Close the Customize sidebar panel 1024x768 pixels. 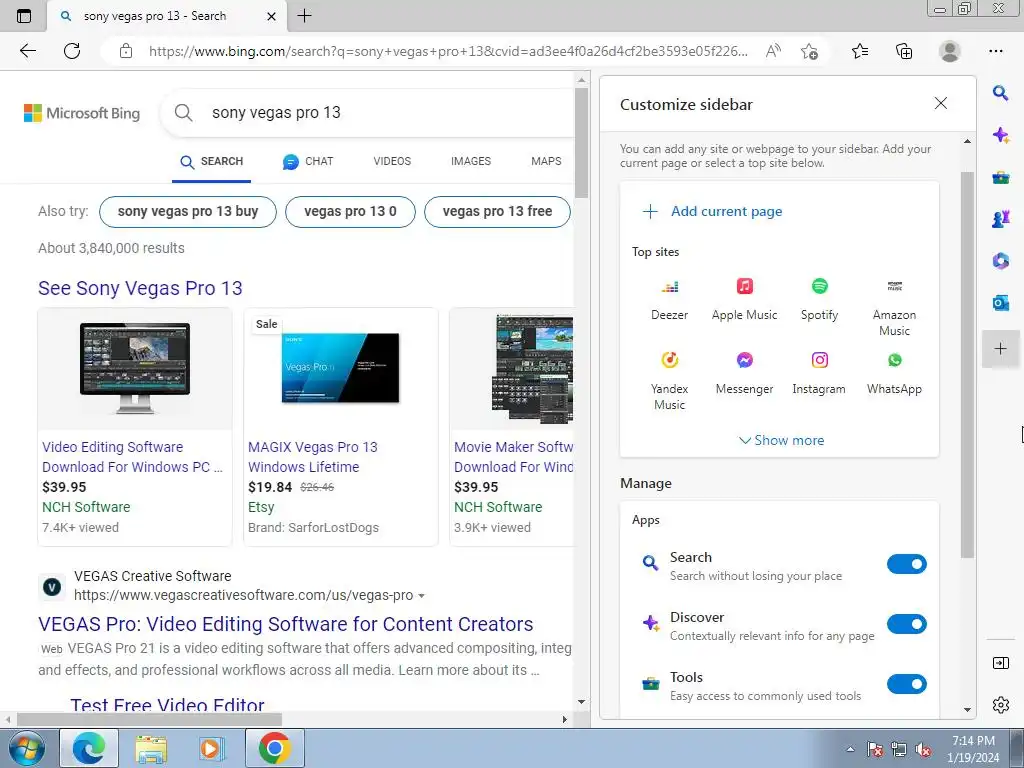coord(940,103)
